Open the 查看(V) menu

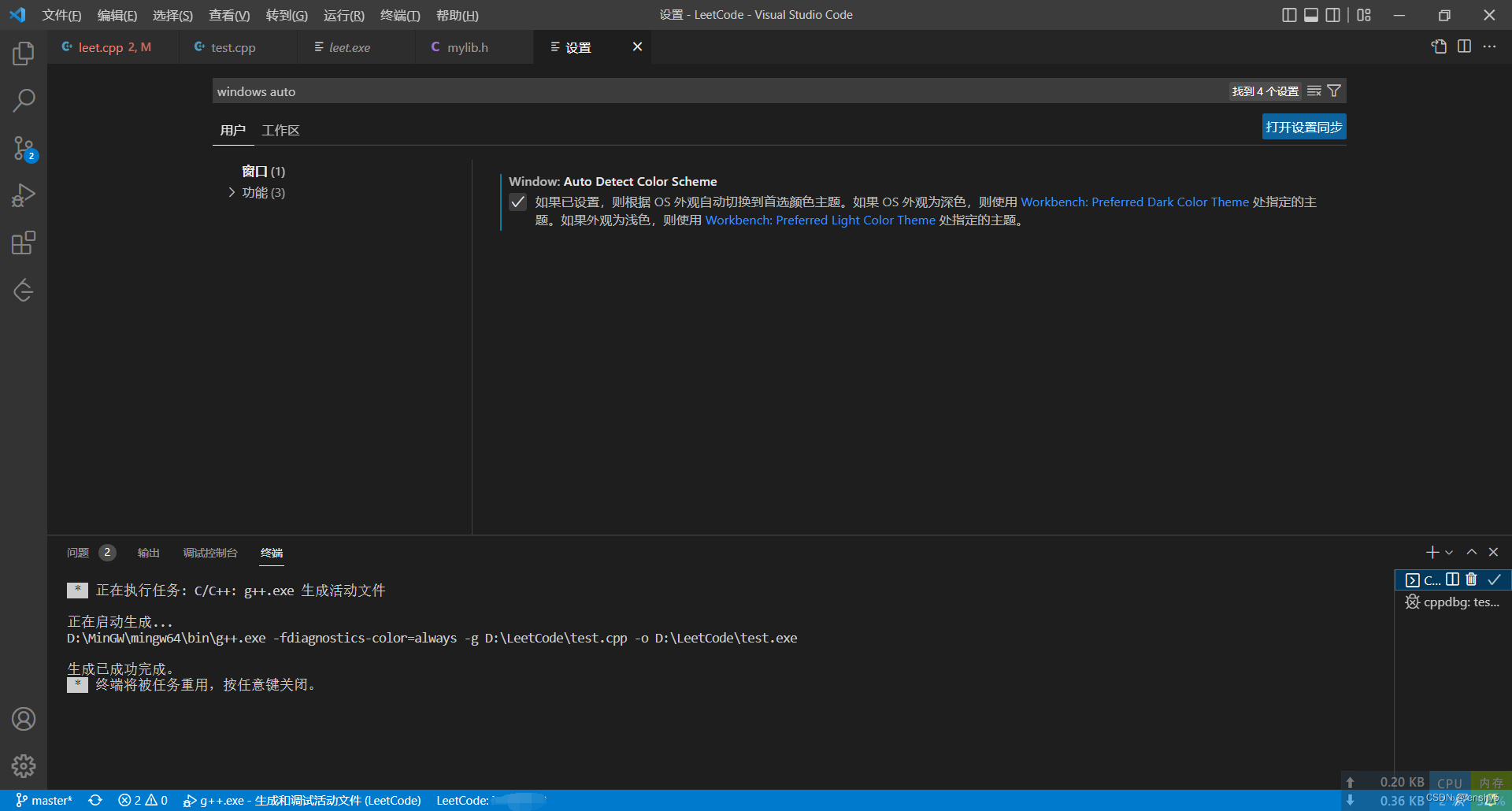229,15
